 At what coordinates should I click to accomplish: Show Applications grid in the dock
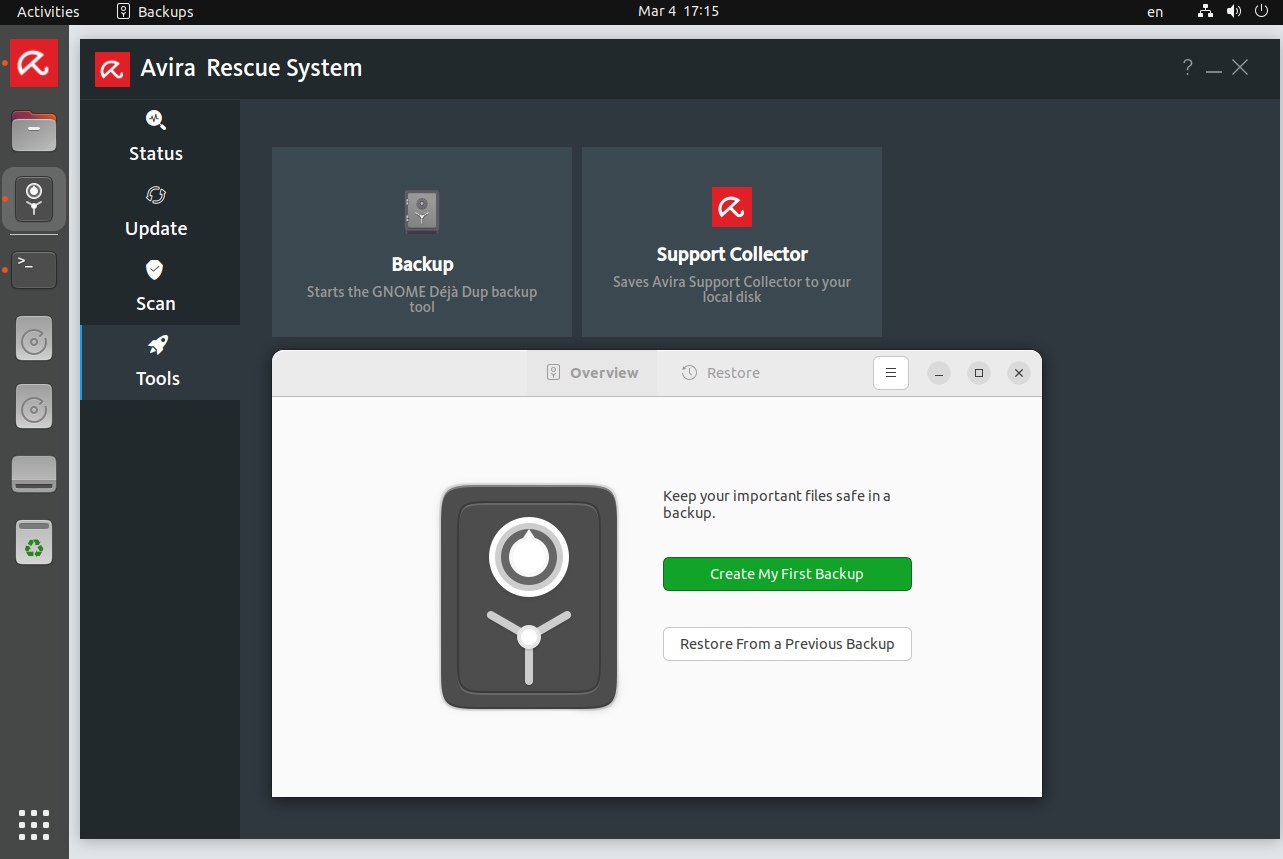(34, 824)
